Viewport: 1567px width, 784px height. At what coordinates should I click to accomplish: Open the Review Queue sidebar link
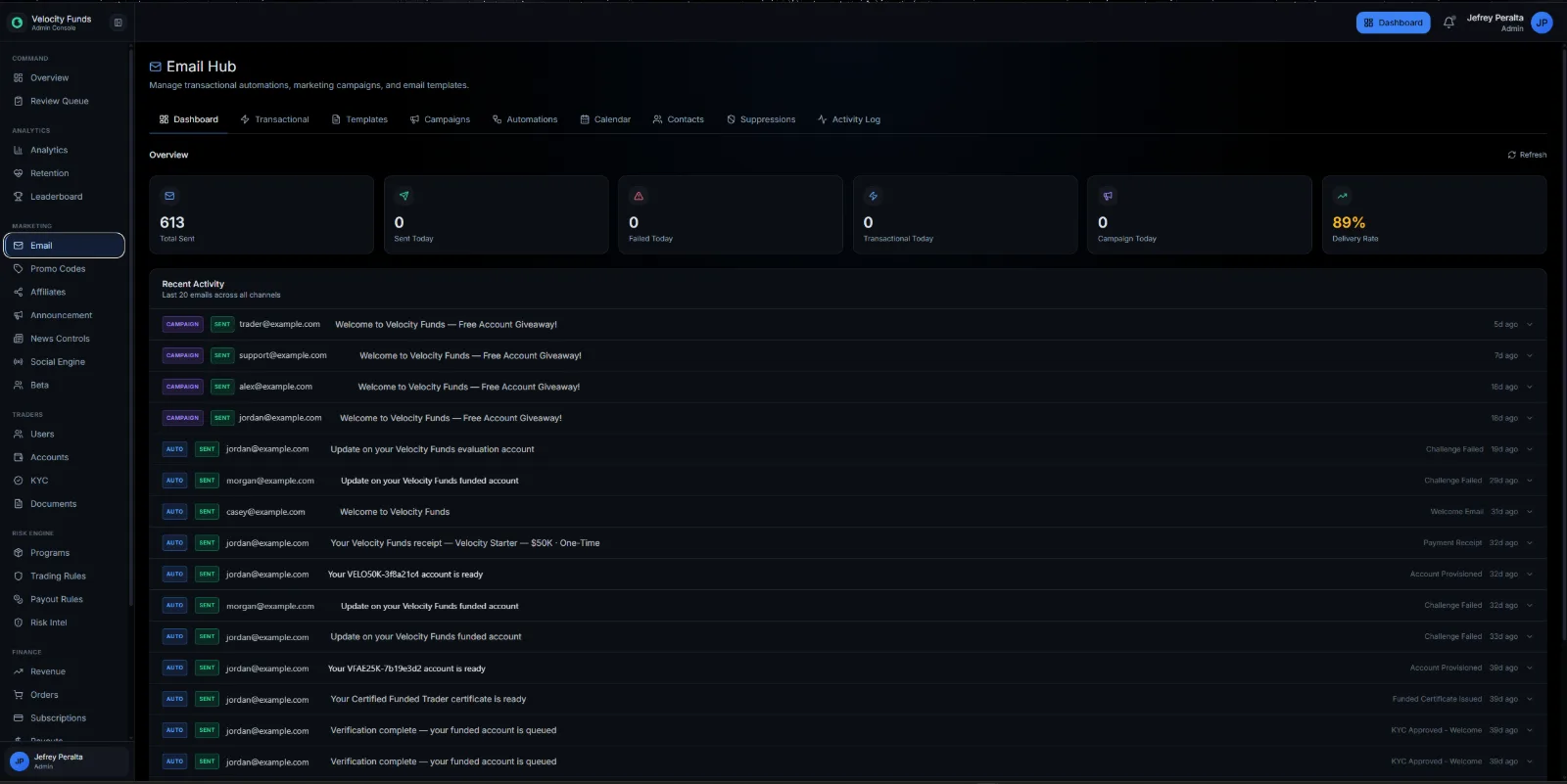pyautogui.click(x=65, y=101)
